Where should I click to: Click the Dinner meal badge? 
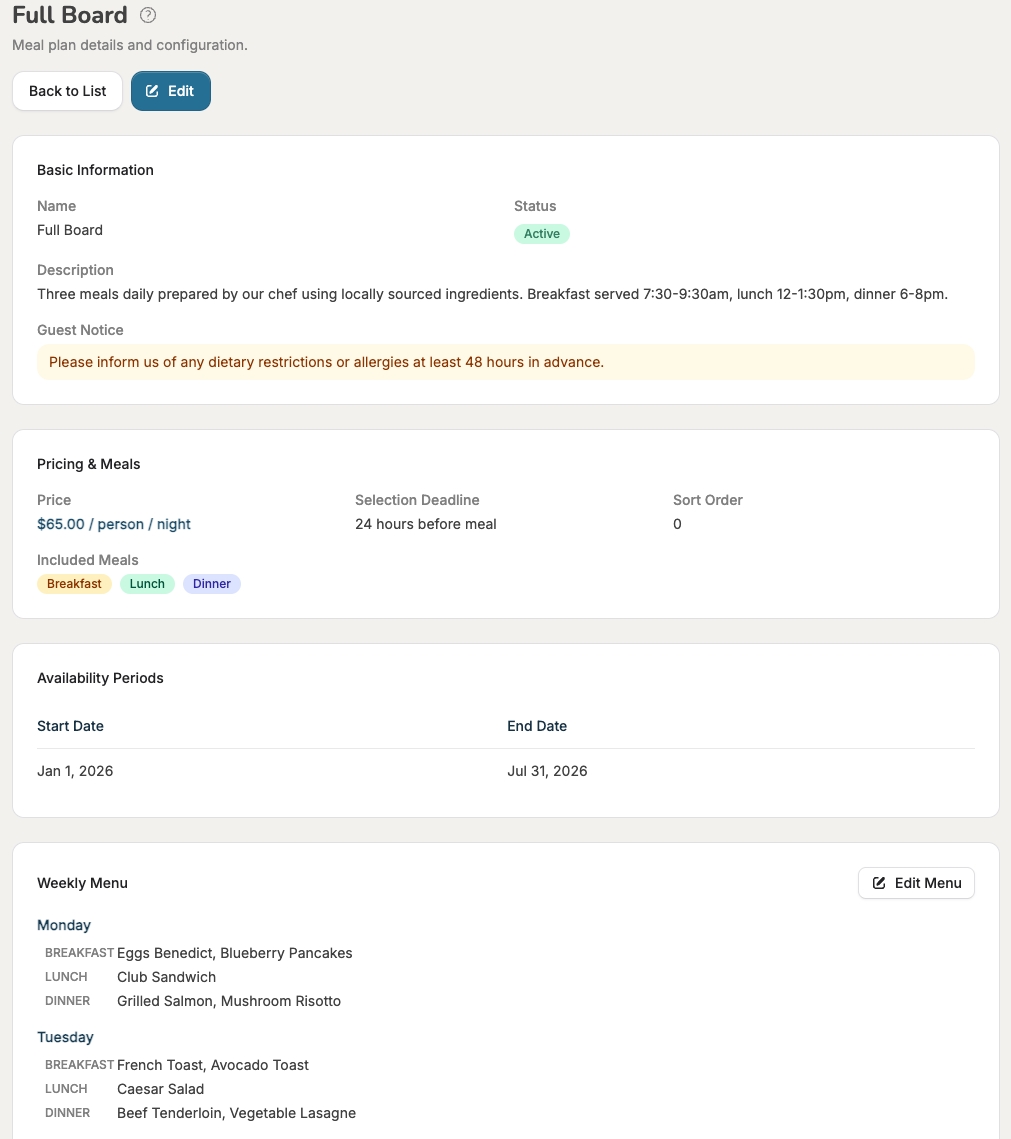211,583
